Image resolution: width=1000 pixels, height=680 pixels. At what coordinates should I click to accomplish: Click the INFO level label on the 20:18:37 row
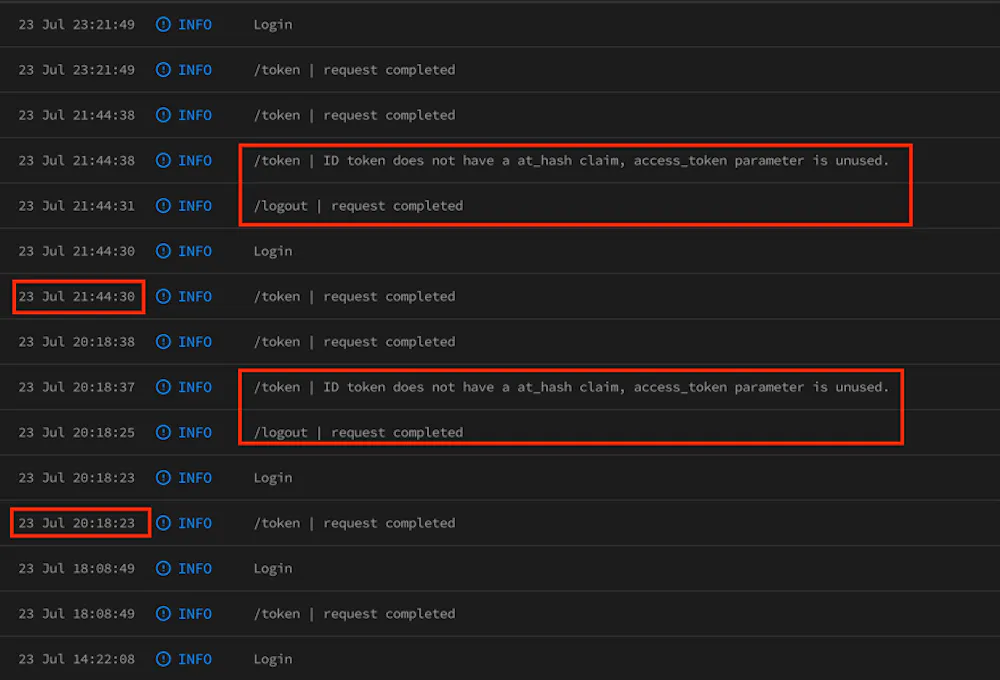click(195, 387)
